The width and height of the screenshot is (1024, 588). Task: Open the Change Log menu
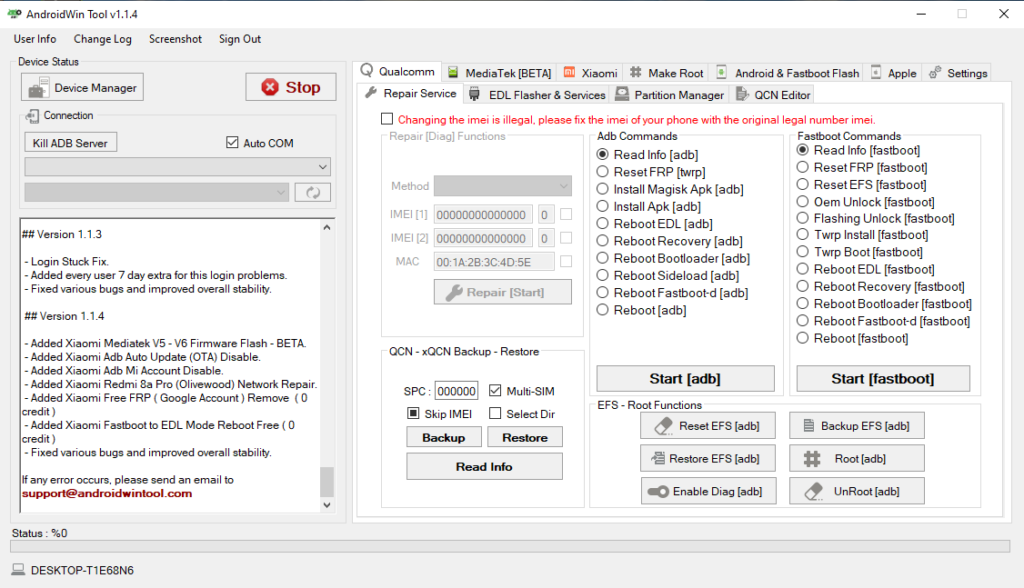tap(103, 39)
